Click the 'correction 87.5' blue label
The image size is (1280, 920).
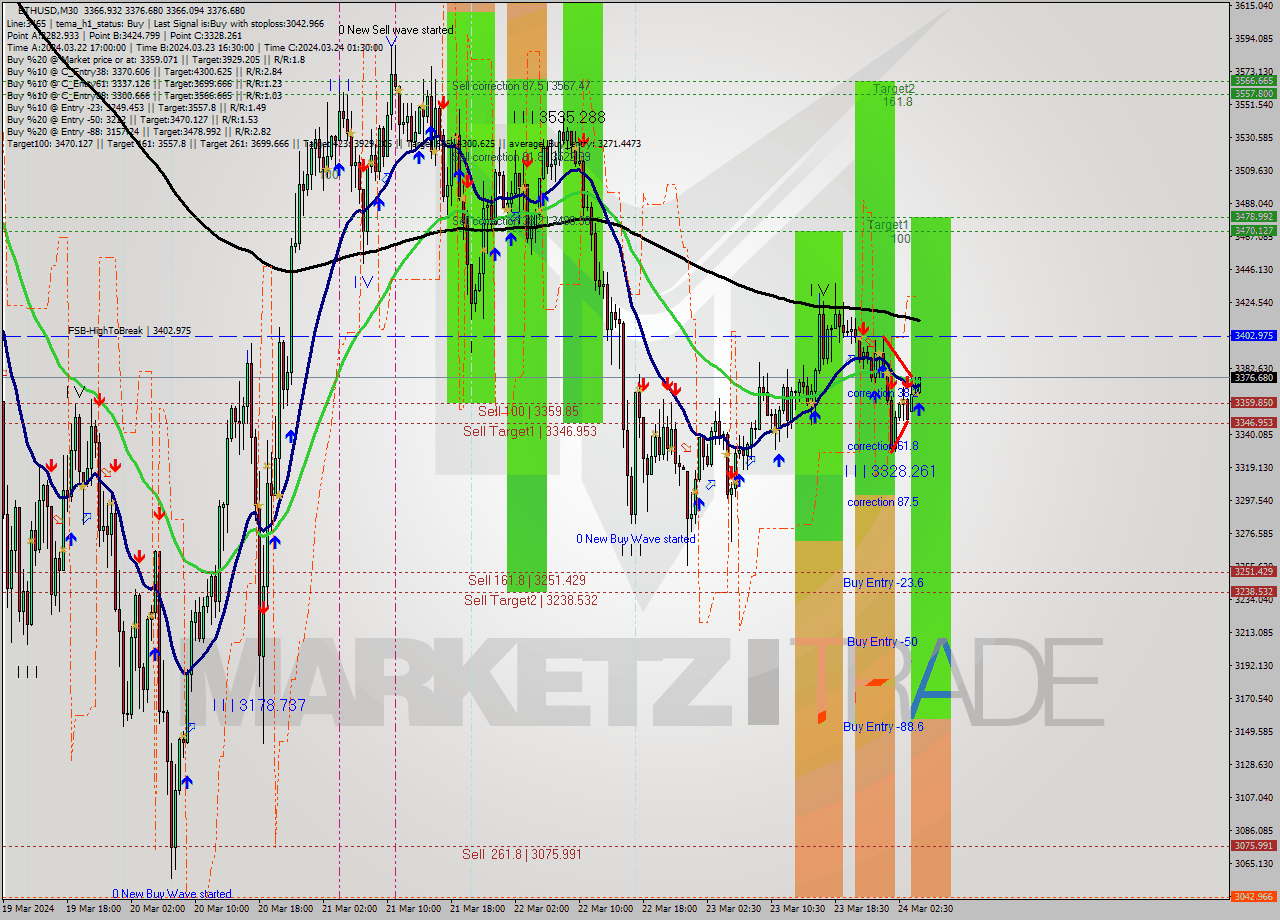point(882,502)
